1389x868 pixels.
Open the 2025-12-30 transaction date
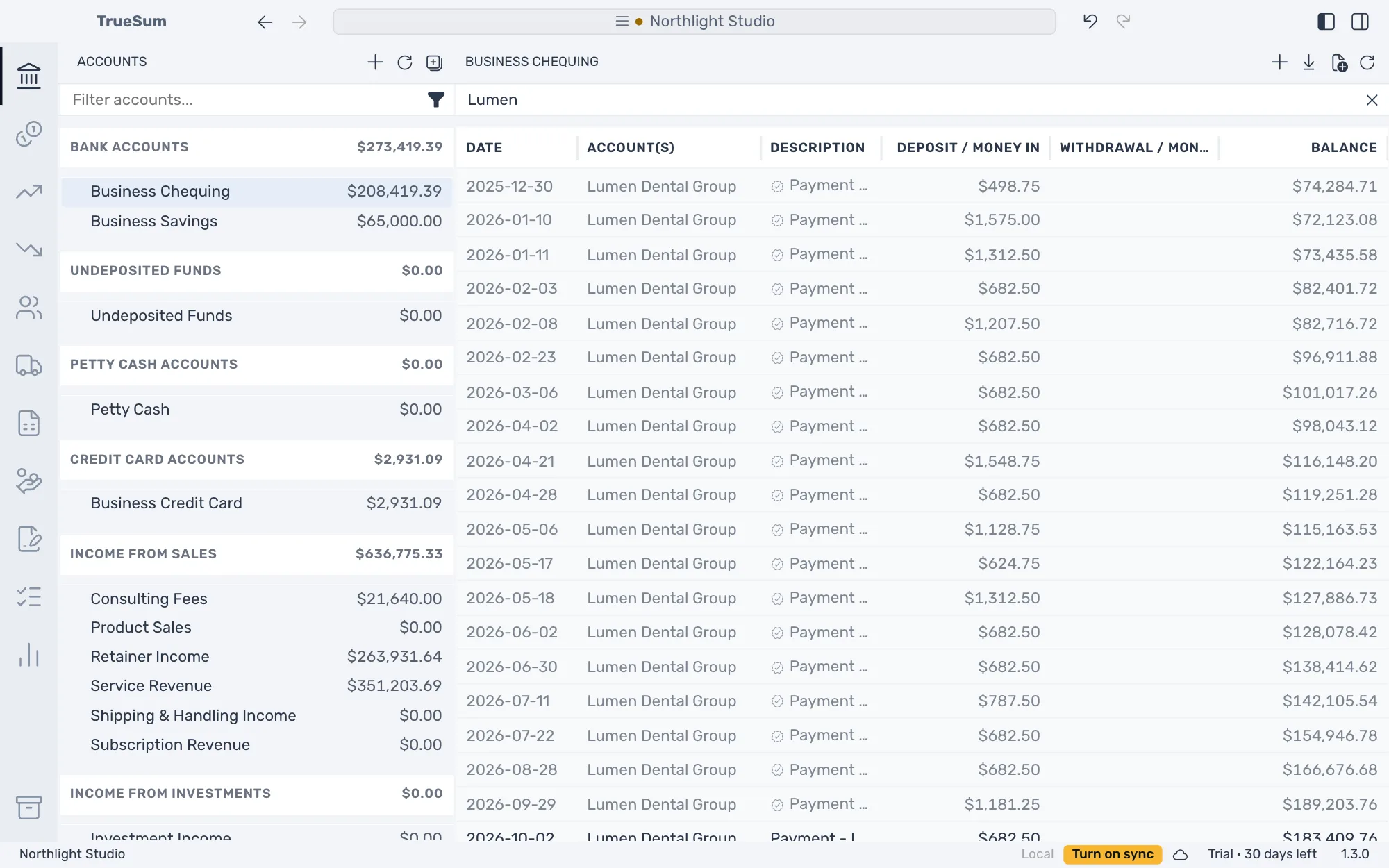pos(510,187)
